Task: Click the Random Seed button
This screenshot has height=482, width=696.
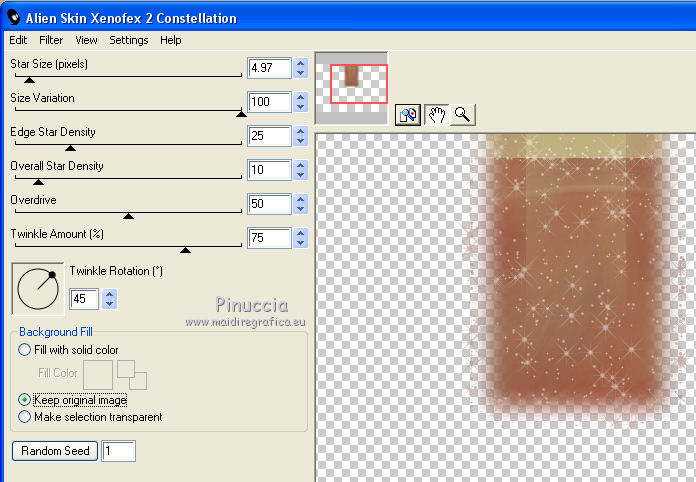Action: (55, 451)
